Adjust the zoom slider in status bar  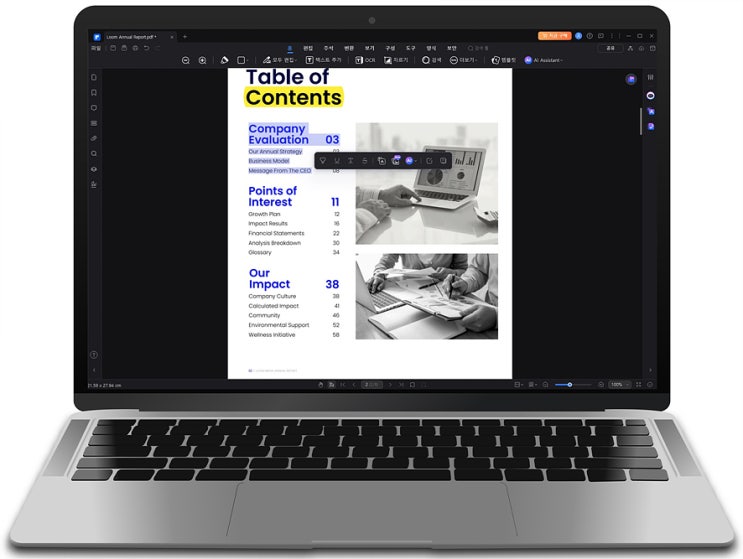point(573,385)
